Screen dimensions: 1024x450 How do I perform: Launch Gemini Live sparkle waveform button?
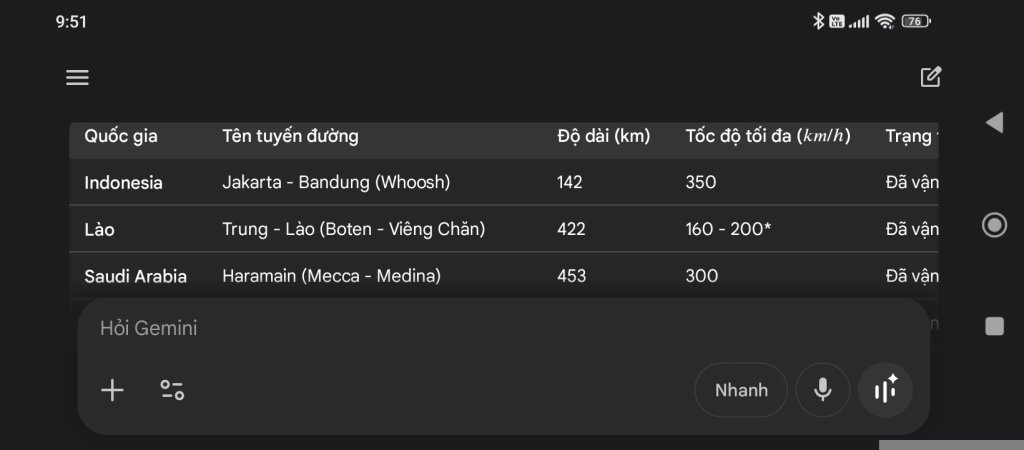click(885, 390)
